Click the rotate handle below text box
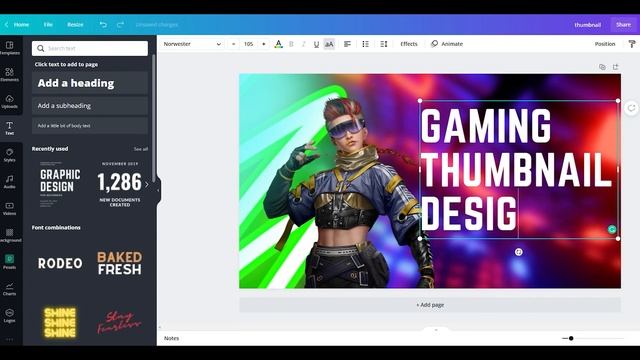This screenshot has width=640, height=360. click(x=518, y=252)
